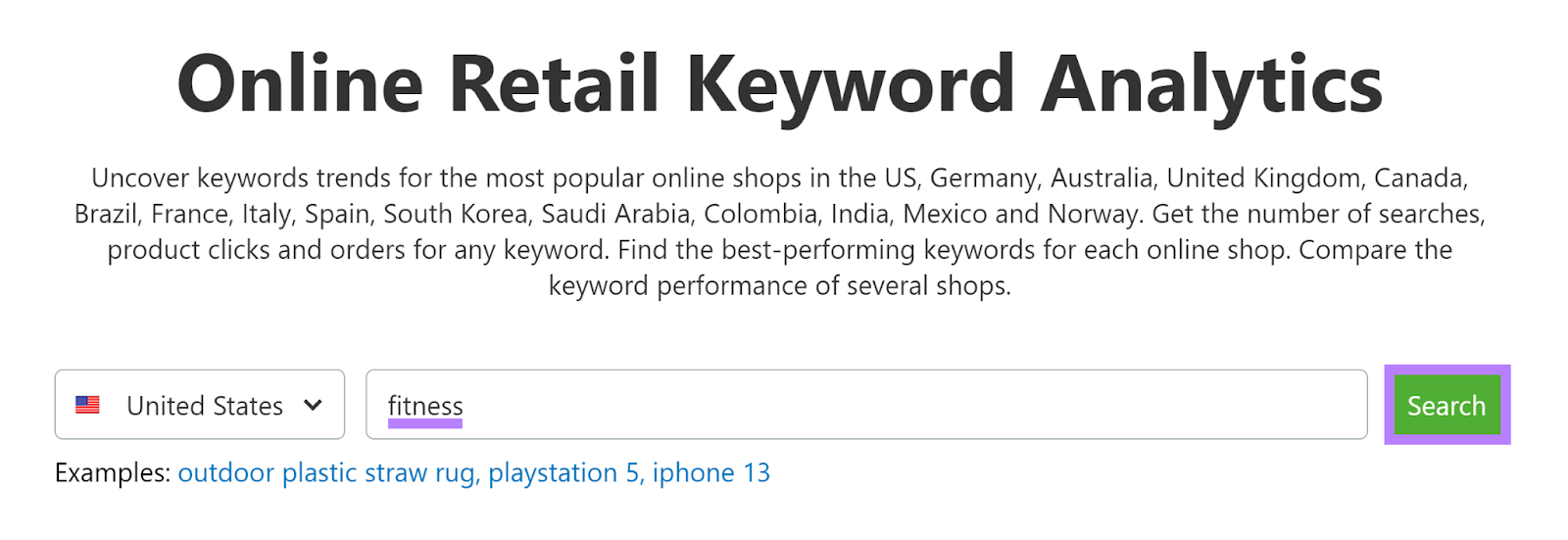Image resolution: width=1568 pixels, height=540 pixels.
Task: Click description line starting 'product clicks and orders'
Action: [x=779, y=251]
